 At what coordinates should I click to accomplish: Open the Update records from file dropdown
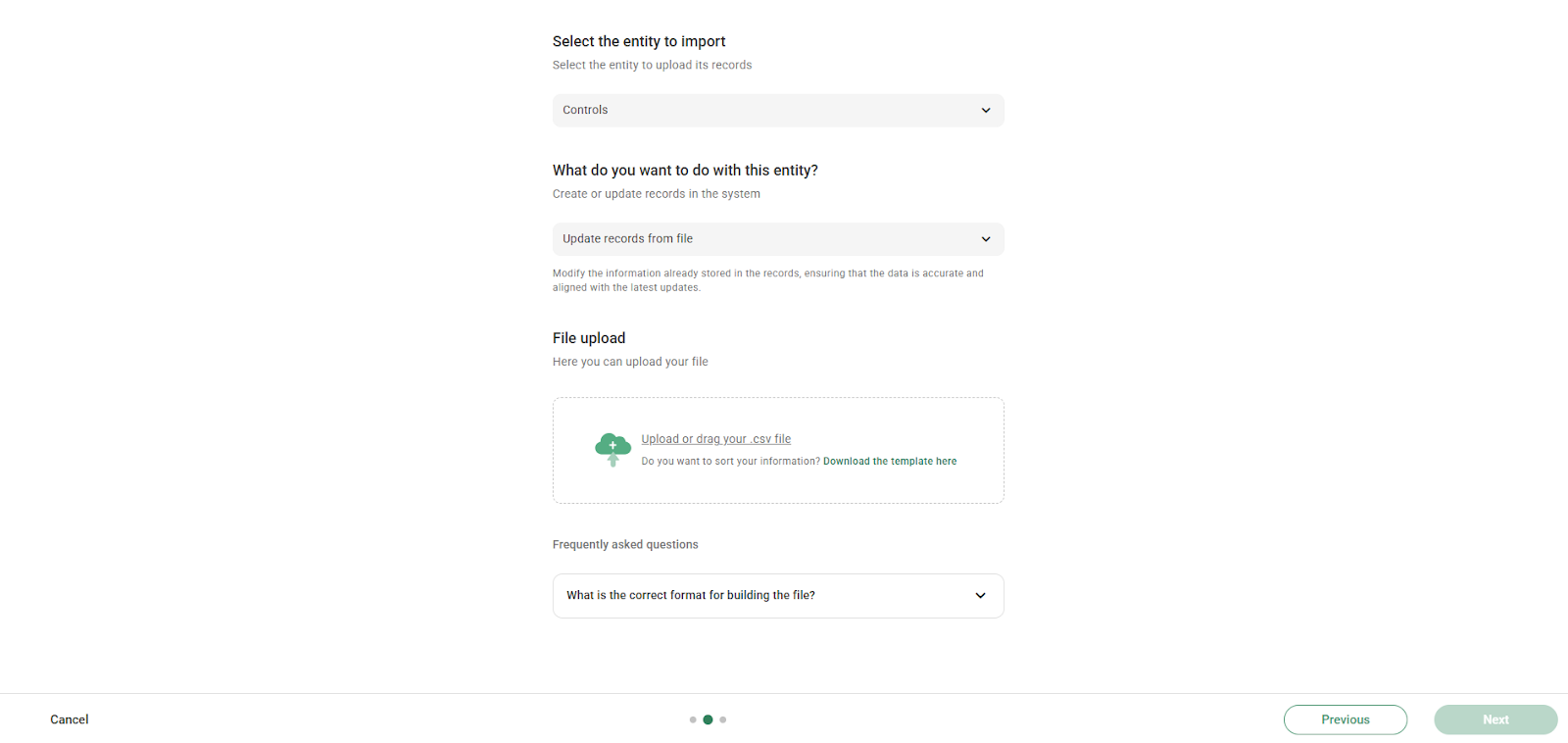click(778, 239)
